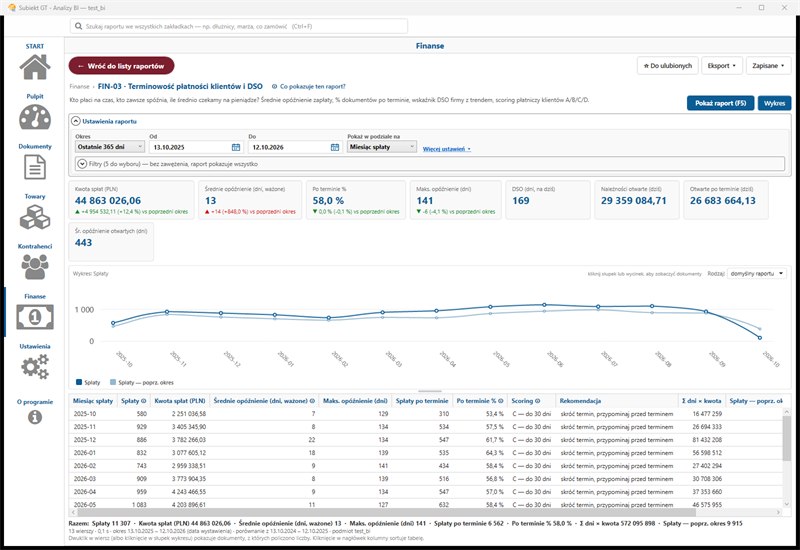
Task: Expand Więcej ustawień options
Action: tap(446, 149)
